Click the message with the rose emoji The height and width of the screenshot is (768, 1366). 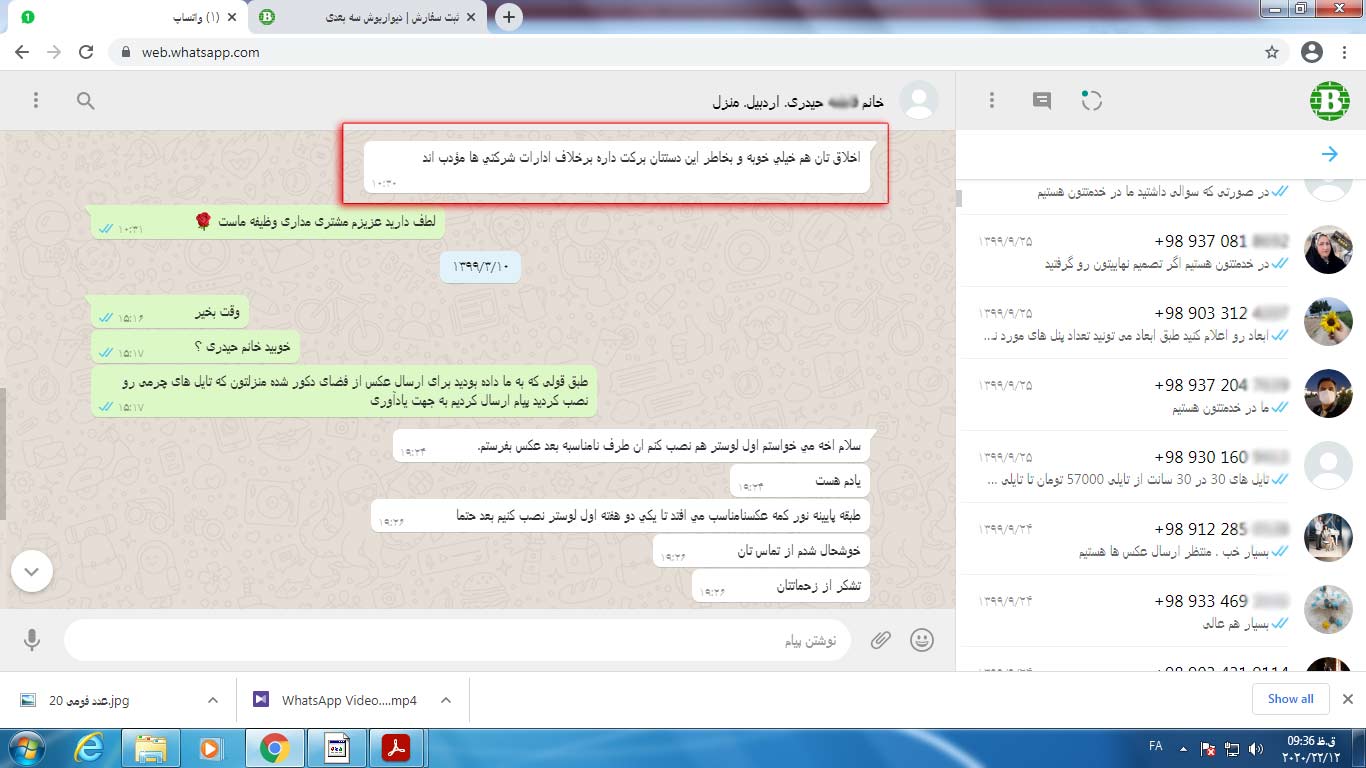[x=267, y=223]
